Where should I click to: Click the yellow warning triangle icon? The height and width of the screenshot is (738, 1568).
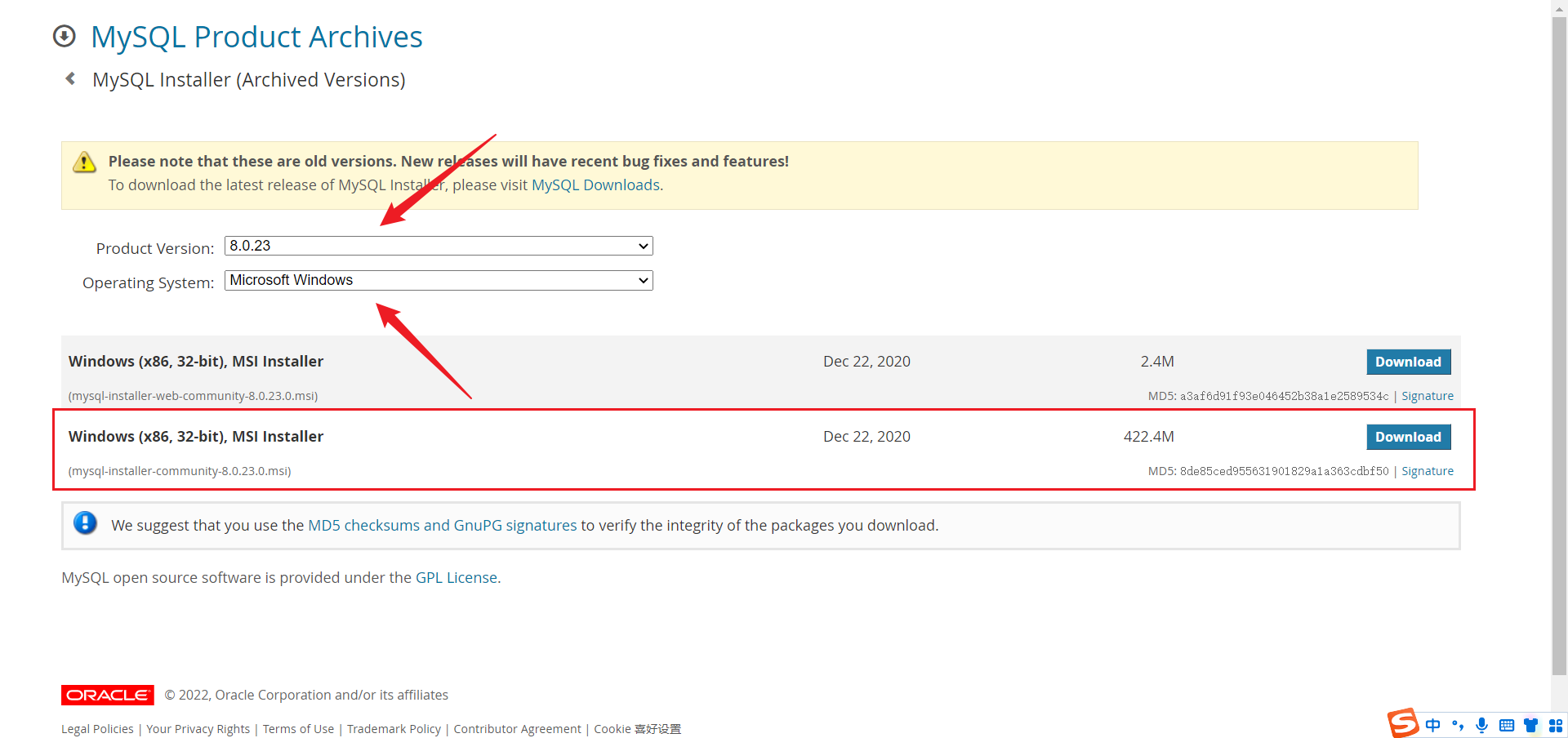(x=84, y=162)
